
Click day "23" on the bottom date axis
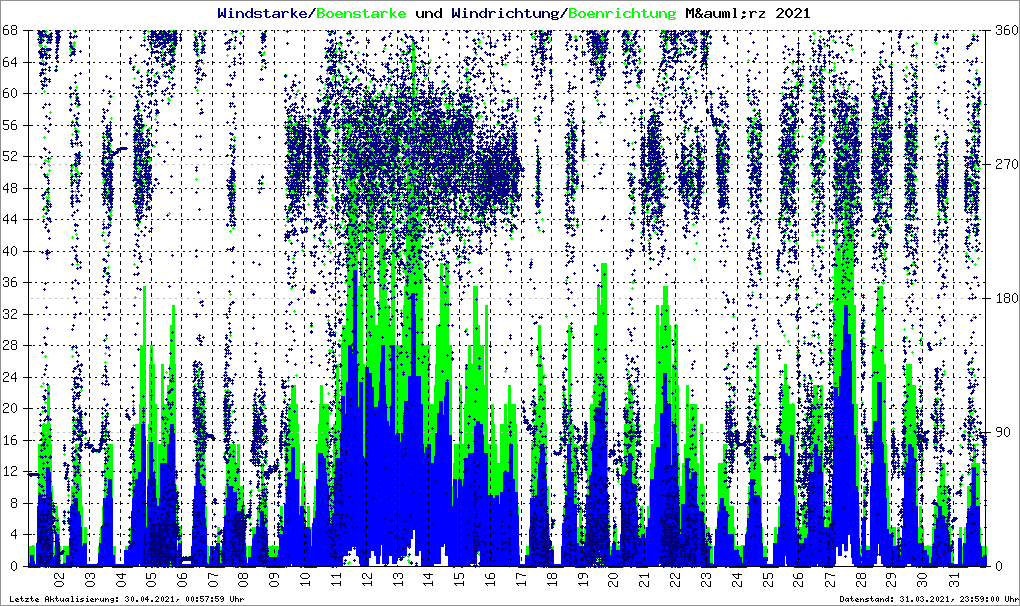(706, 578)
